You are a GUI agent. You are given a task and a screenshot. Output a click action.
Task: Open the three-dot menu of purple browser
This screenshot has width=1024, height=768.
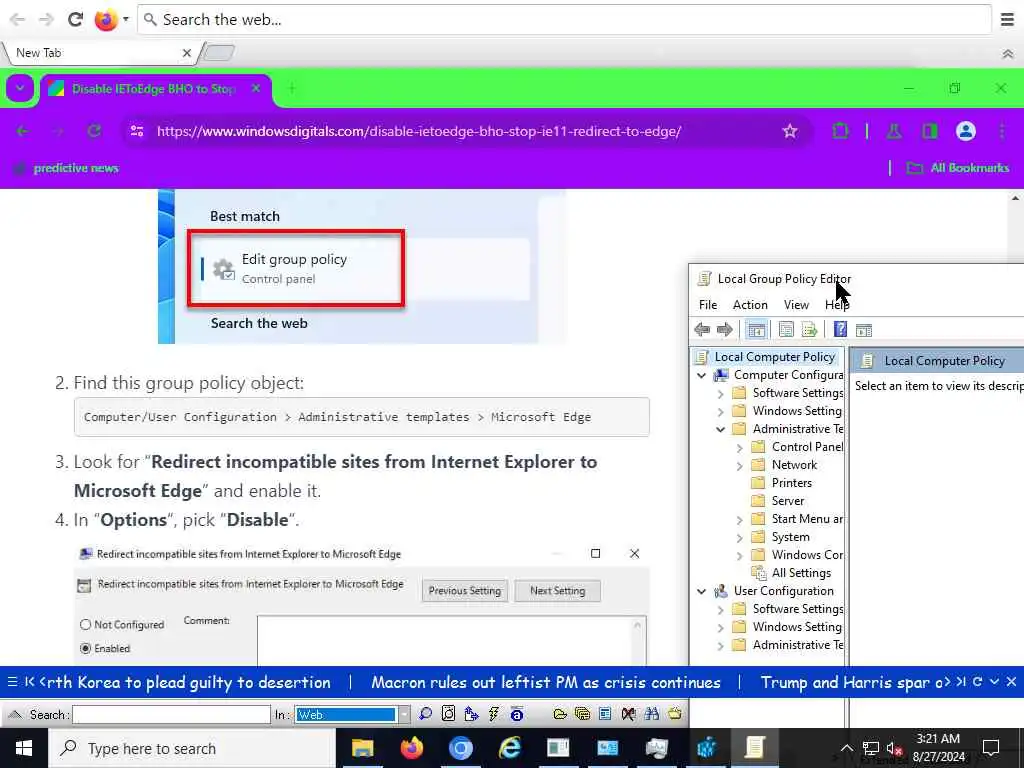(1002, 131)
